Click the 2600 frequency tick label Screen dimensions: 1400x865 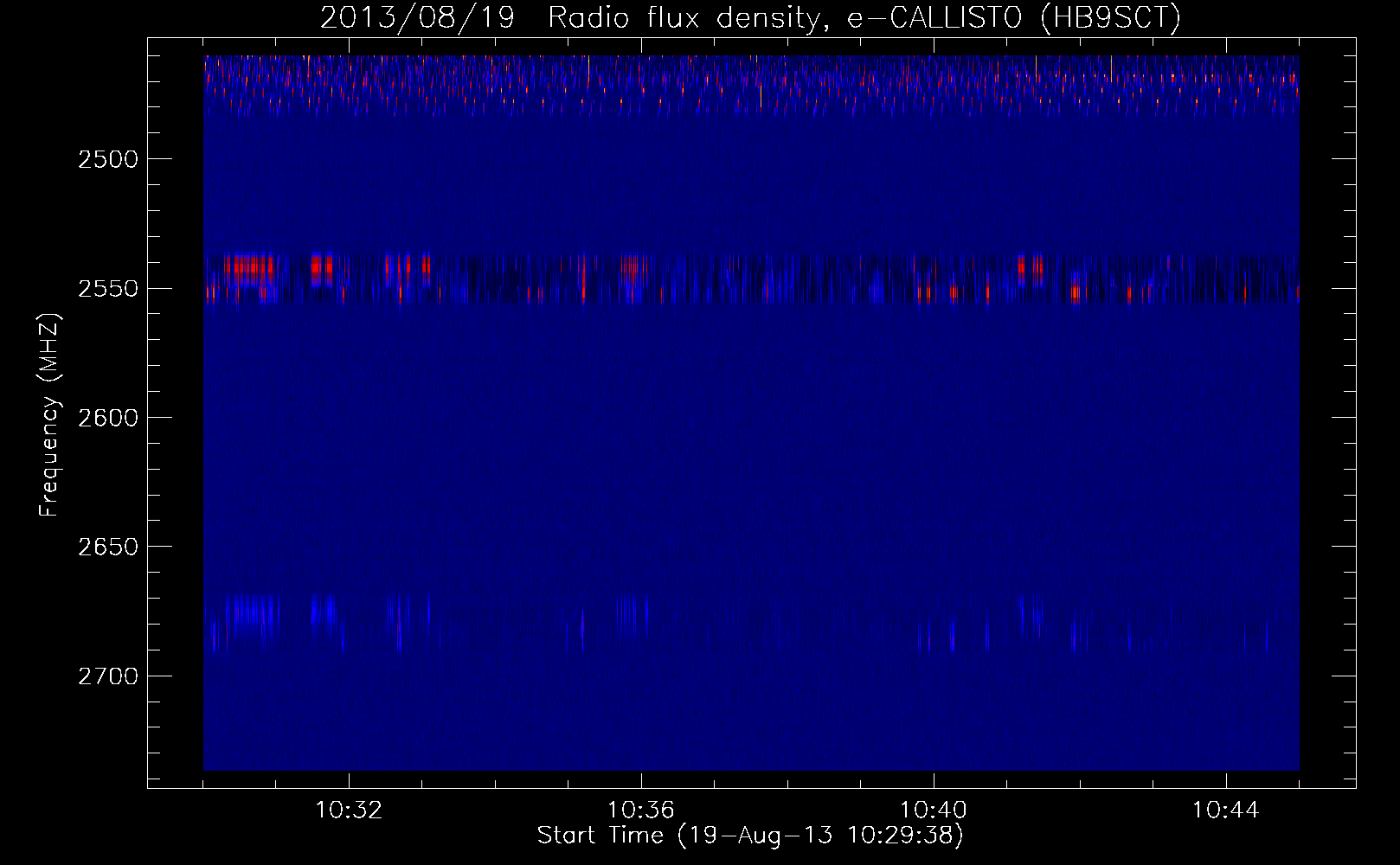coord(108,418)
